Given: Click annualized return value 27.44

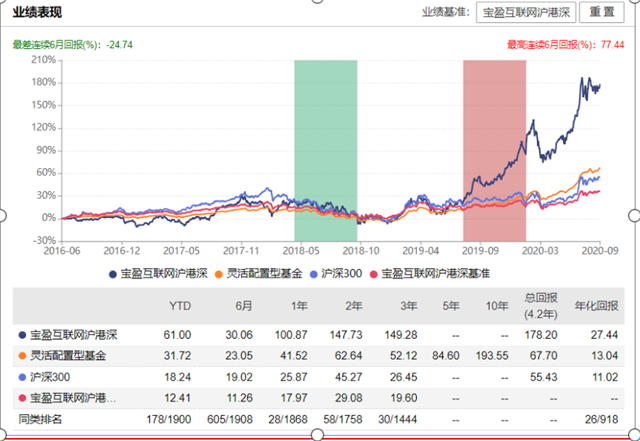Looking at the screenshot, I should (604, 335).
